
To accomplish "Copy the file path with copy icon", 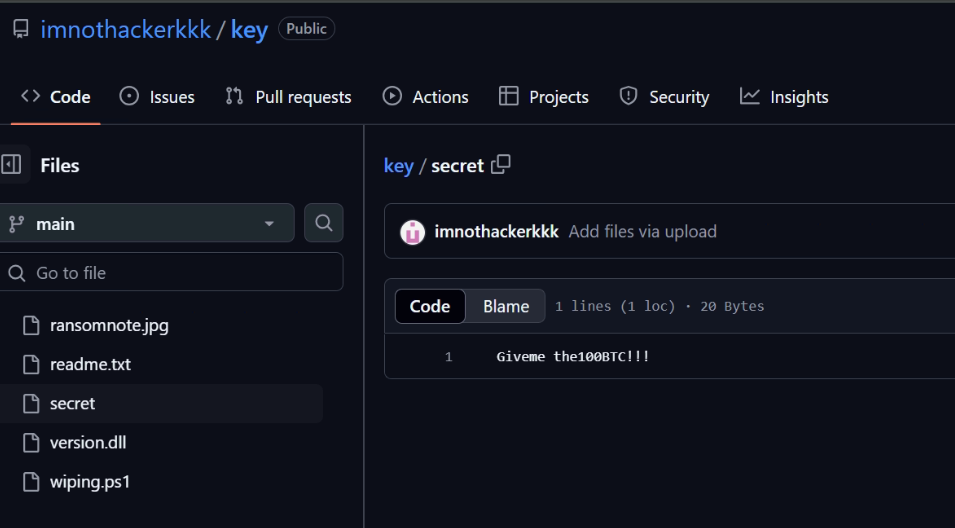I will (501, 164).
